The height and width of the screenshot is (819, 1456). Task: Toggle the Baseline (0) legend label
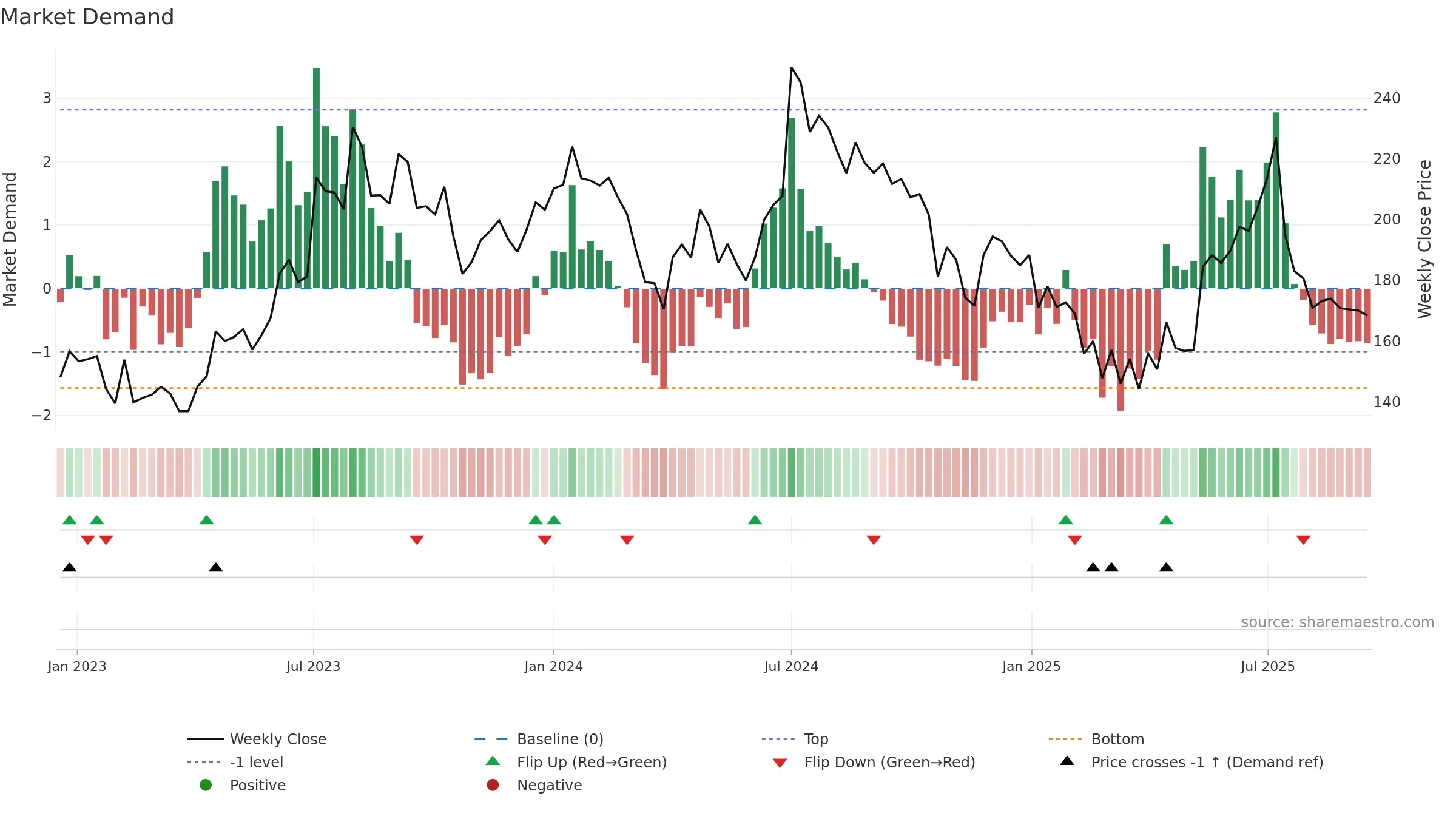point(560,739)
